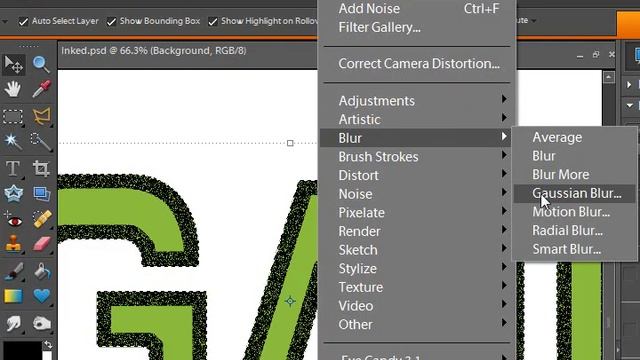The height and width of the screenshot is (360, 640).
Task: Open the Blur filter submenu
Action: 417,138
